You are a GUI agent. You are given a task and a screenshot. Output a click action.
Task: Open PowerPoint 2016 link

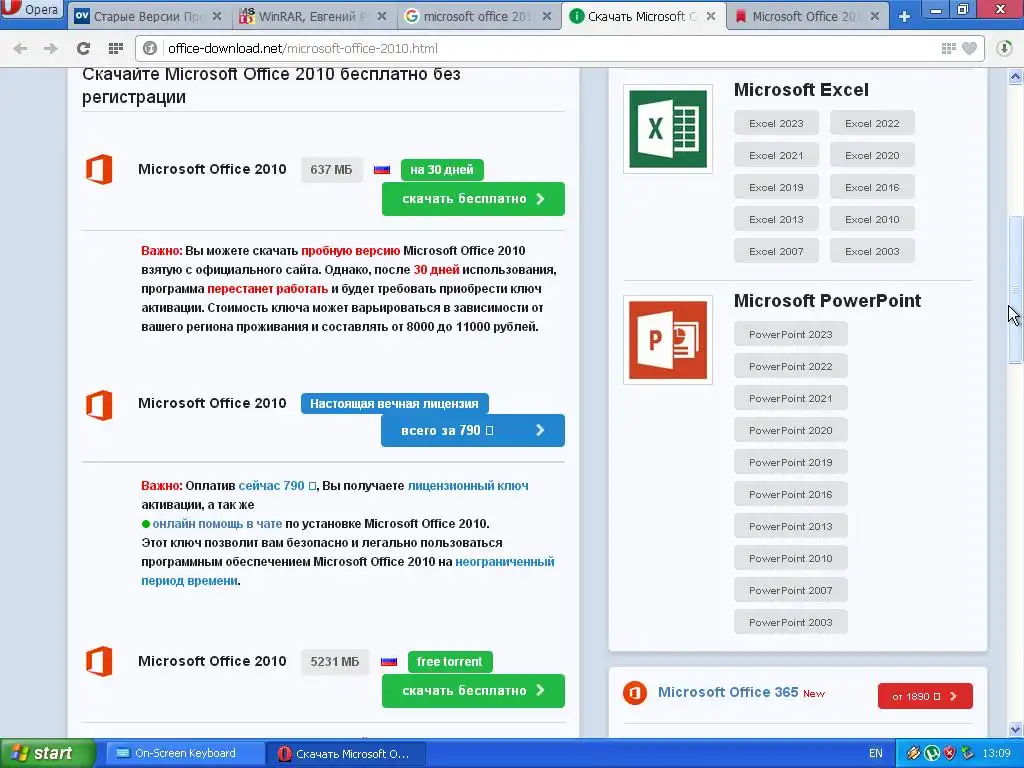coord(791,494)
